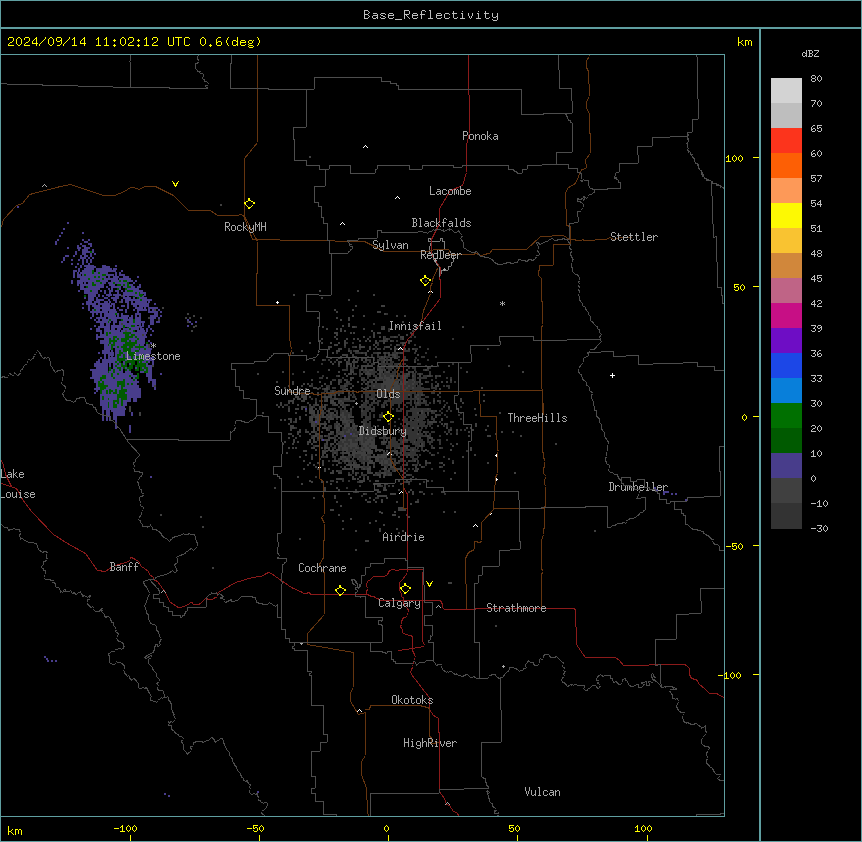
Task: Click the RockyMH town label
Action: tap(245, 227)
